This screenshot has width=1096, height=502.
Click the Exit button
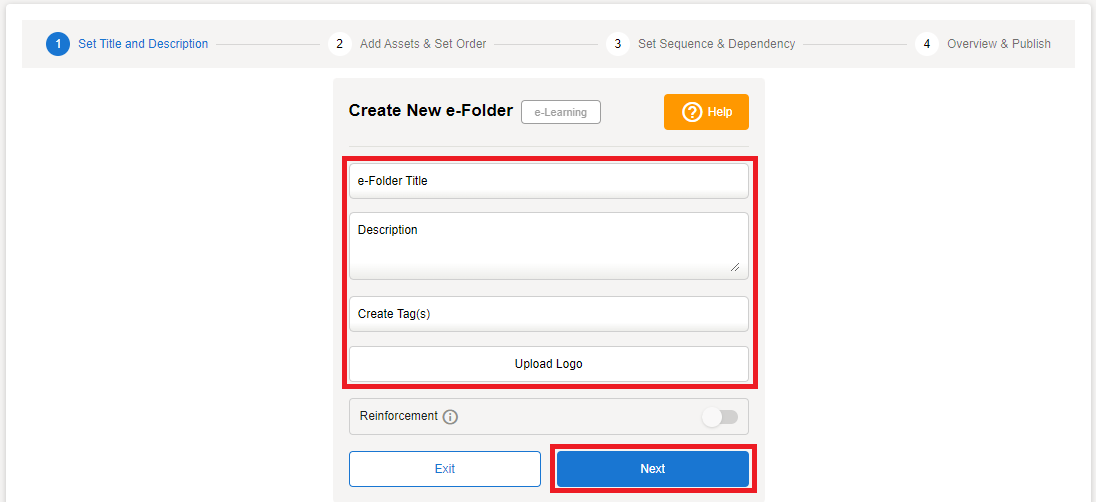(x=445, y=469)
